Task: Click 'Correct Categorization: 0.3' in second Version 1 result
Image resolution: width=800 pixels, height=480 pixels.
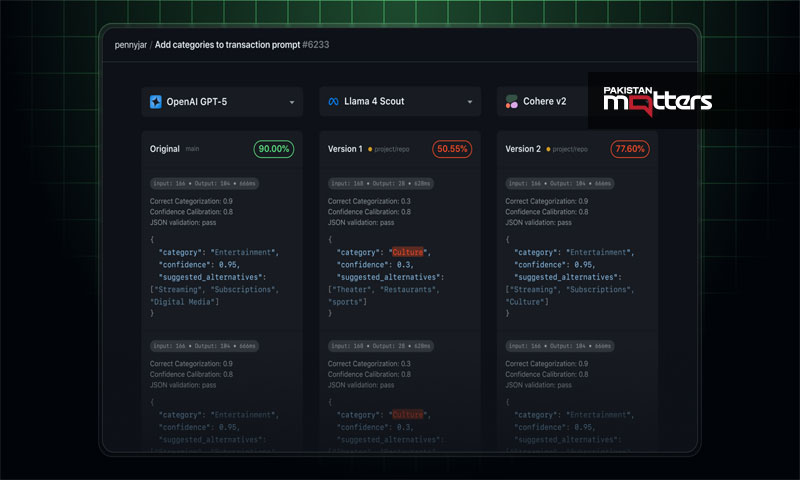Action: coord(369,364)
